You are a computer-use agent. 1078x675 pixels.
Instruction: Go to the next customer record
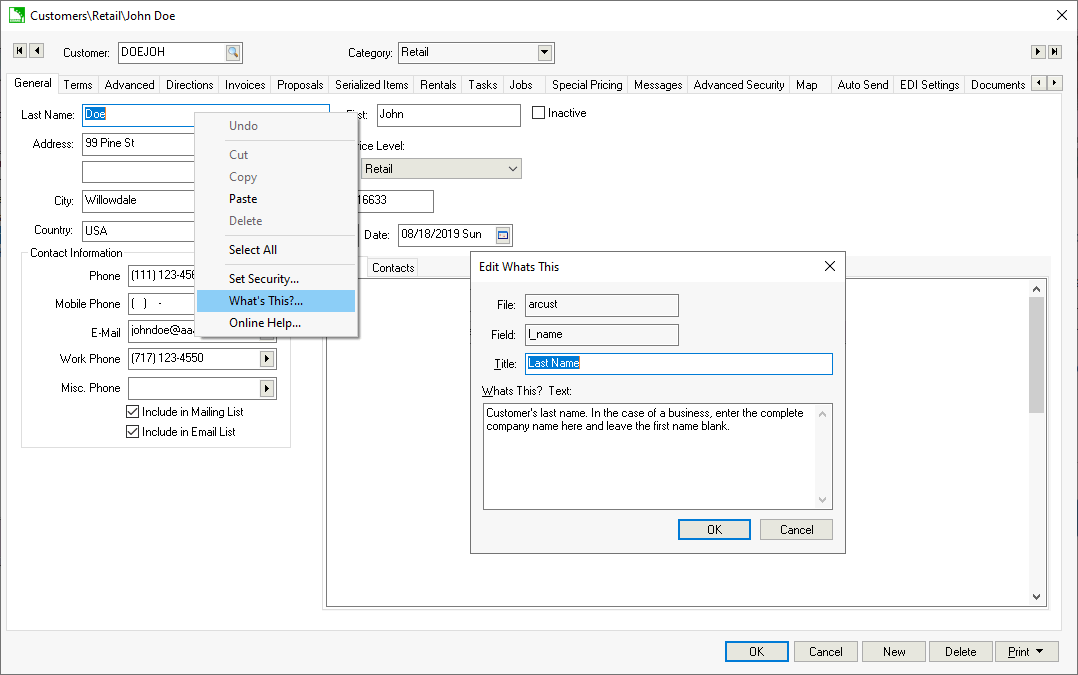(x=1038, y=51)
